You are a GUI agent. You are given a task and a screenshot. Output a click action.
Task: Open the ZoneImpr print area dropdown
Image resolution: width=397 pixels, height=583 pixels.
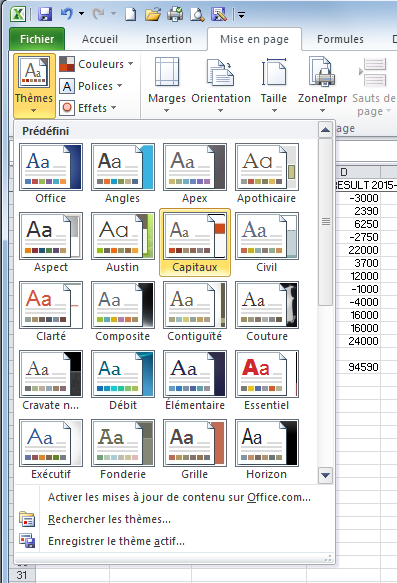click(322, 85)
